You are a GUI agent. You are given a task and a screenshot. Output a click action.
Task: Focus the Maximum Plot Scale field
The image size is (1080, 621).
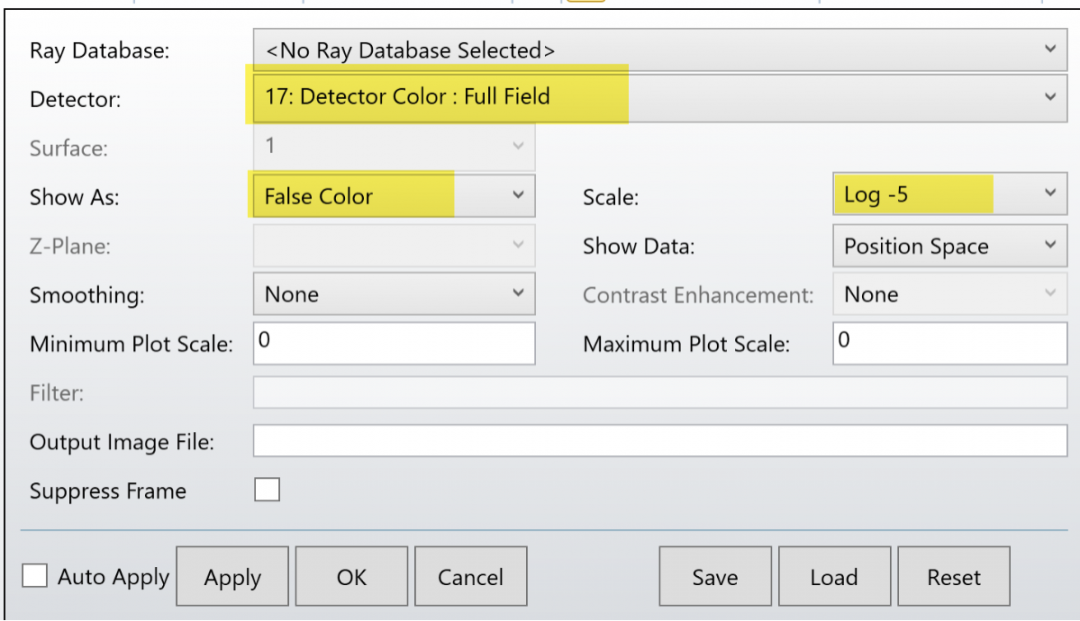[x=950, y=344]
